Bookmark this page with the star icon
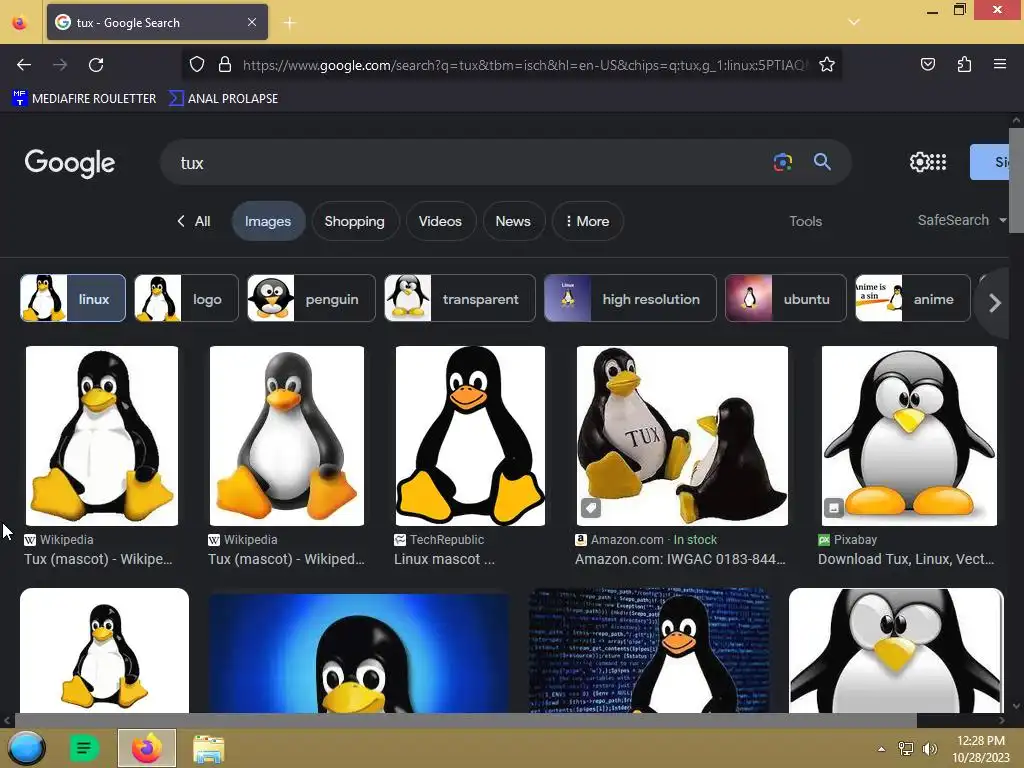This screenshot has height=768, width=1024. pyautogui.click(x=827, y=64)
